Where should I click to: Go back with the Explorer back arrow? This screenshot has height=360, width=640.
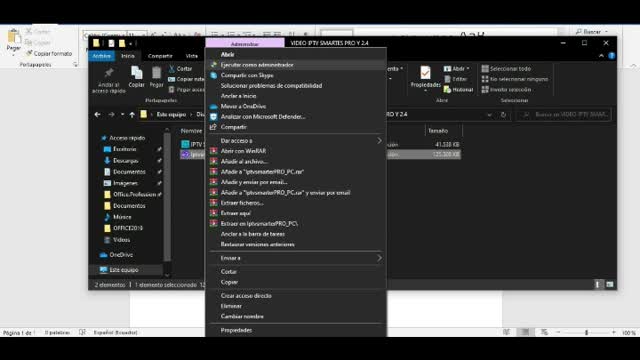[97, 115]
